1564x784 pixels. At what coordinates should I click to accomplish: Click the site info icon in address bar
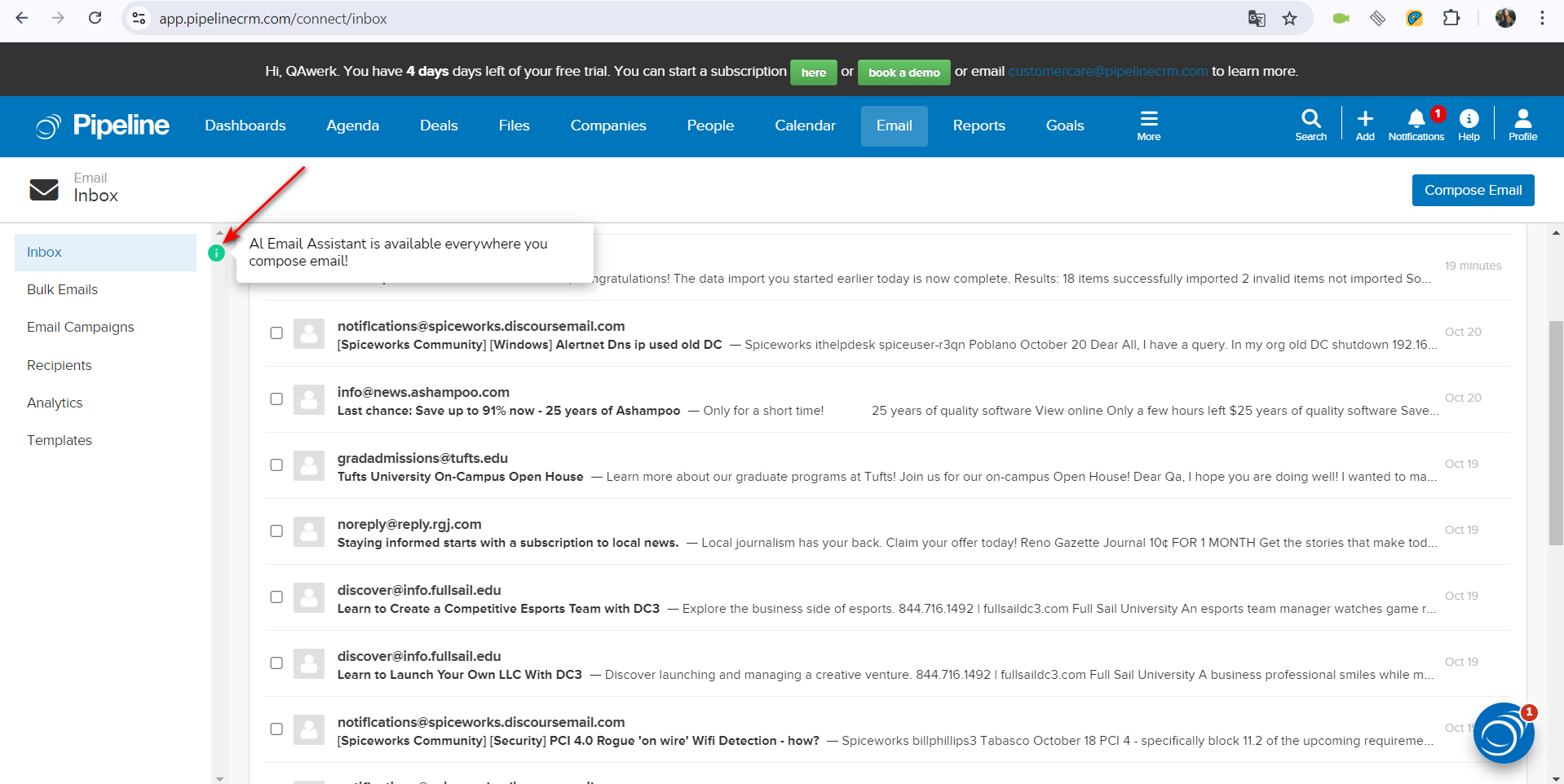tap(139, 18)
